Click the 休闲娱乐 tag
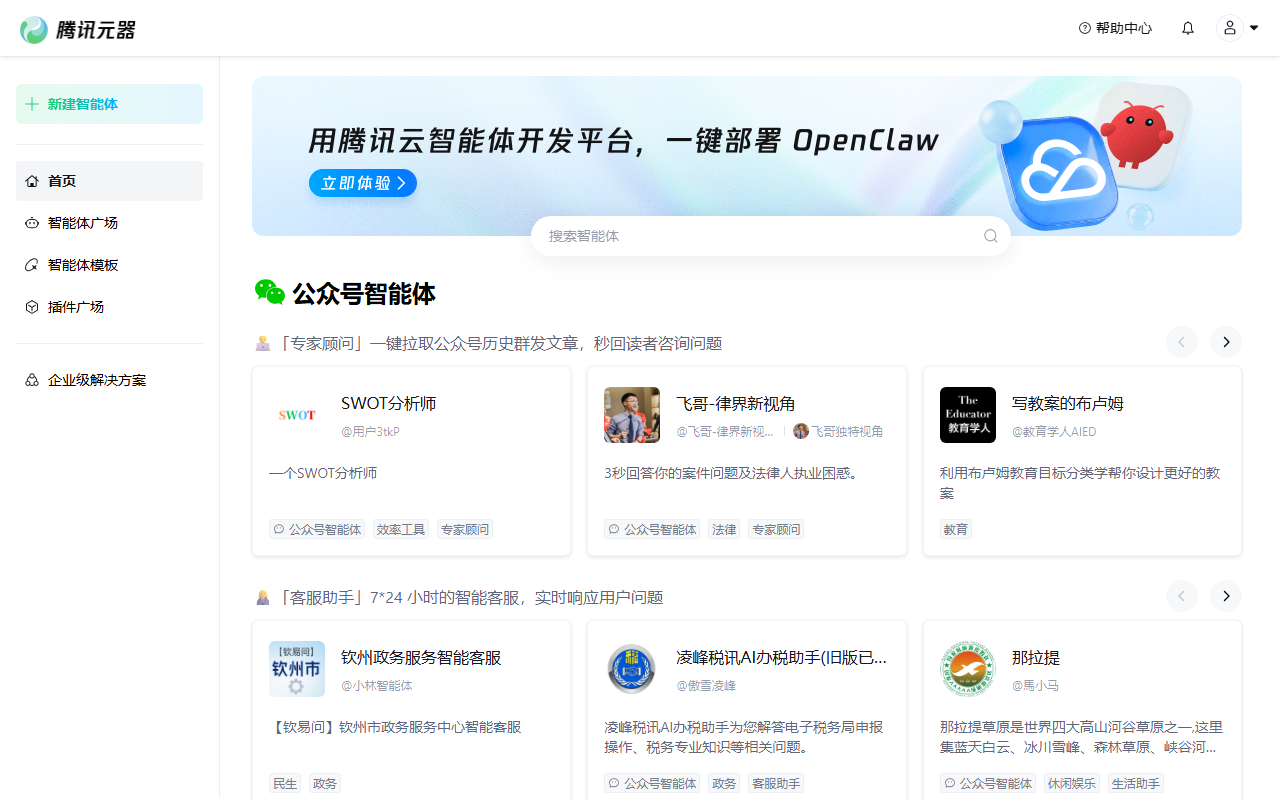The image size is (1280, 800). pyautogui.click(x=1072, y=783)
